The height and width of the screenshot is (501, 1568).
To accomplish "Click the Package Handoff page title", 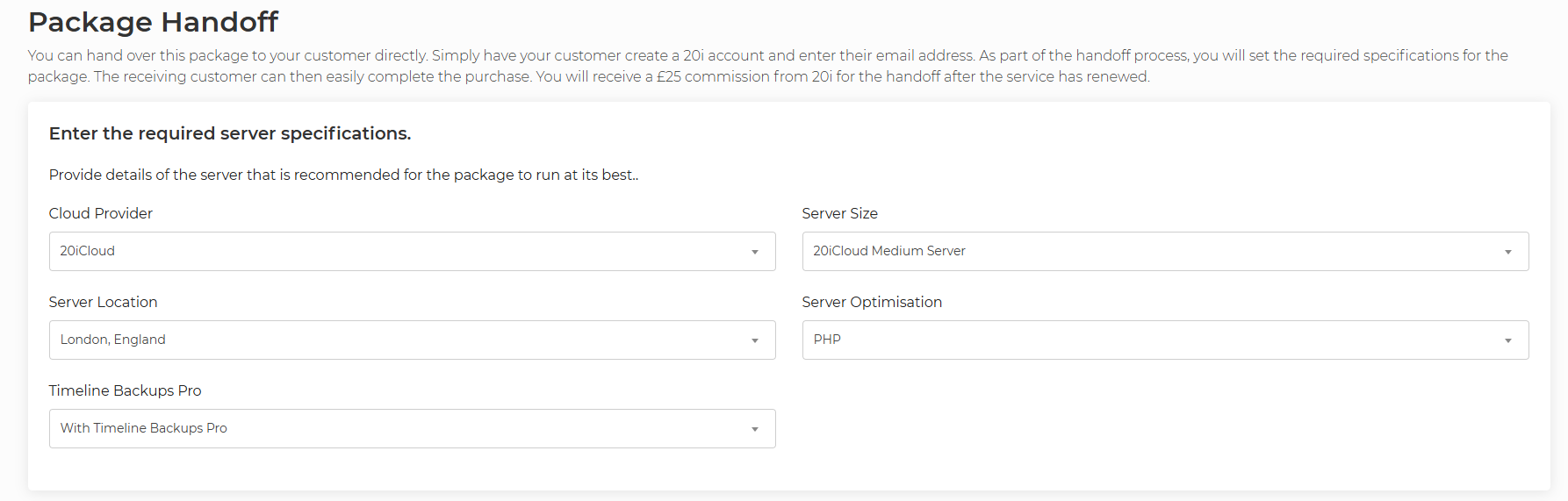I will tap(153, 21).
